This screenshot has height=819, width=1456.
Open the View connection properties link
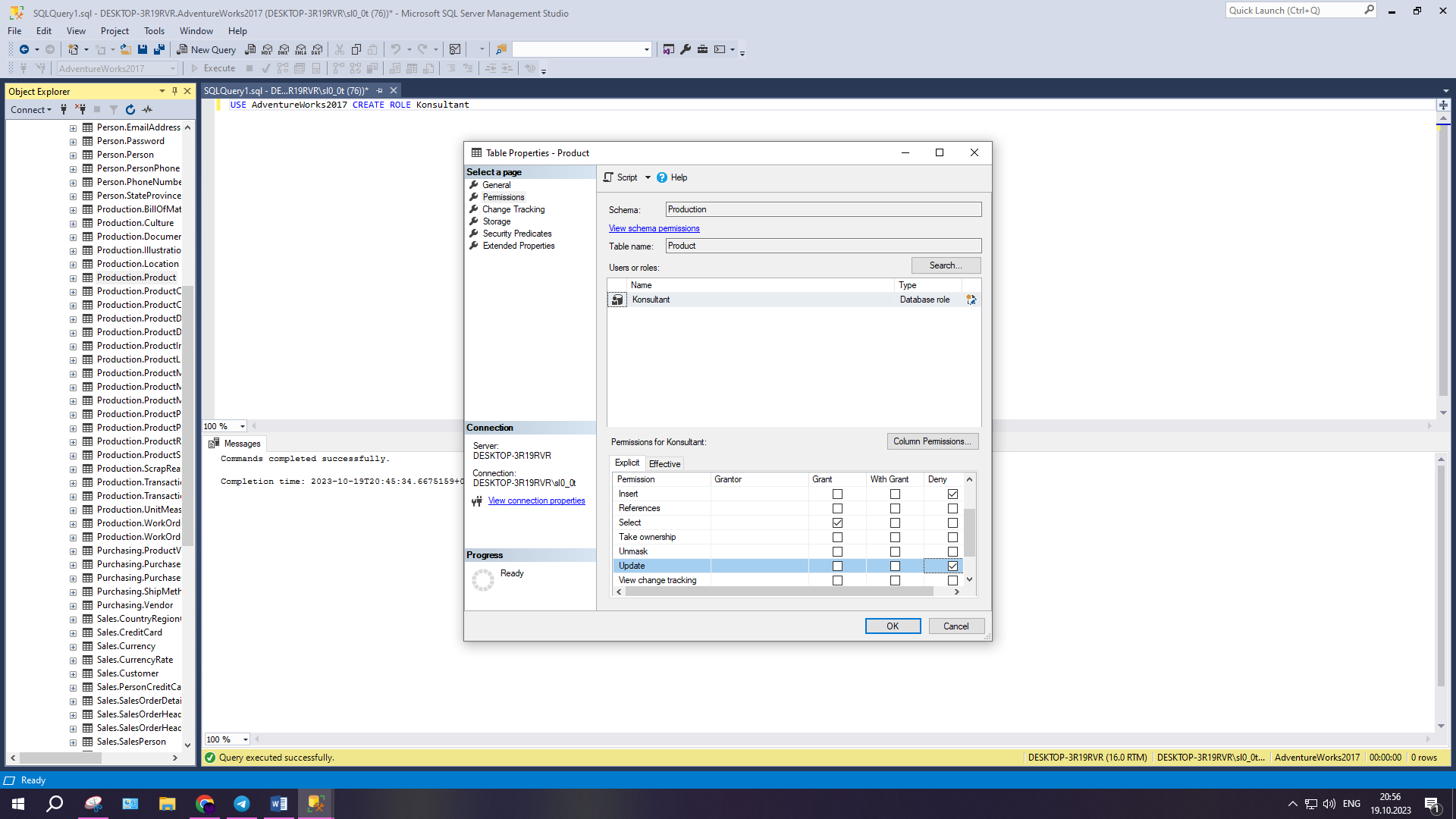pos(536,500)
